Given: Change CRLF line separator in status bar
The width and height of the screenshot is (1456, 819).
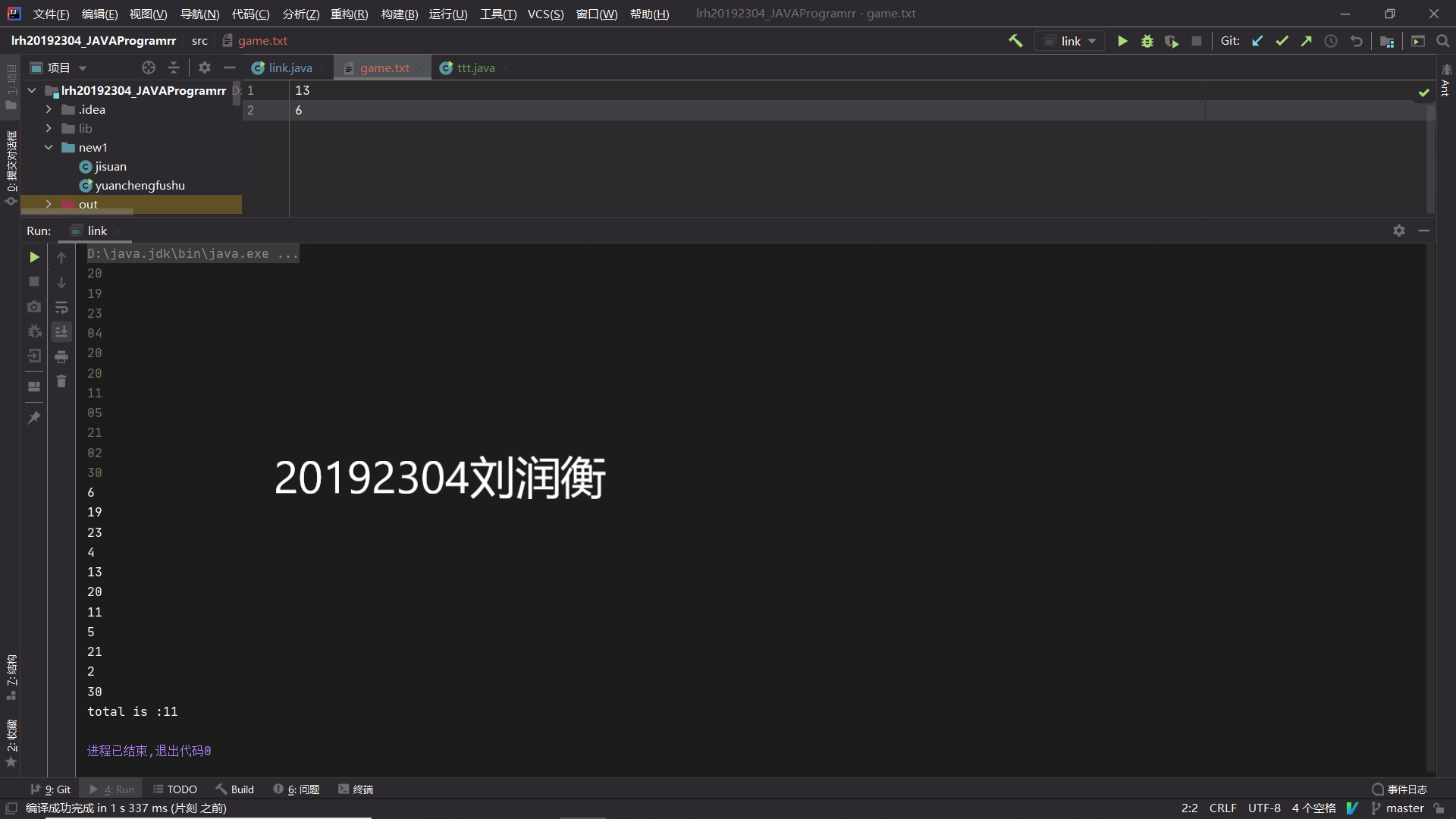Looking at the screenshot, I should point(1222,808).
